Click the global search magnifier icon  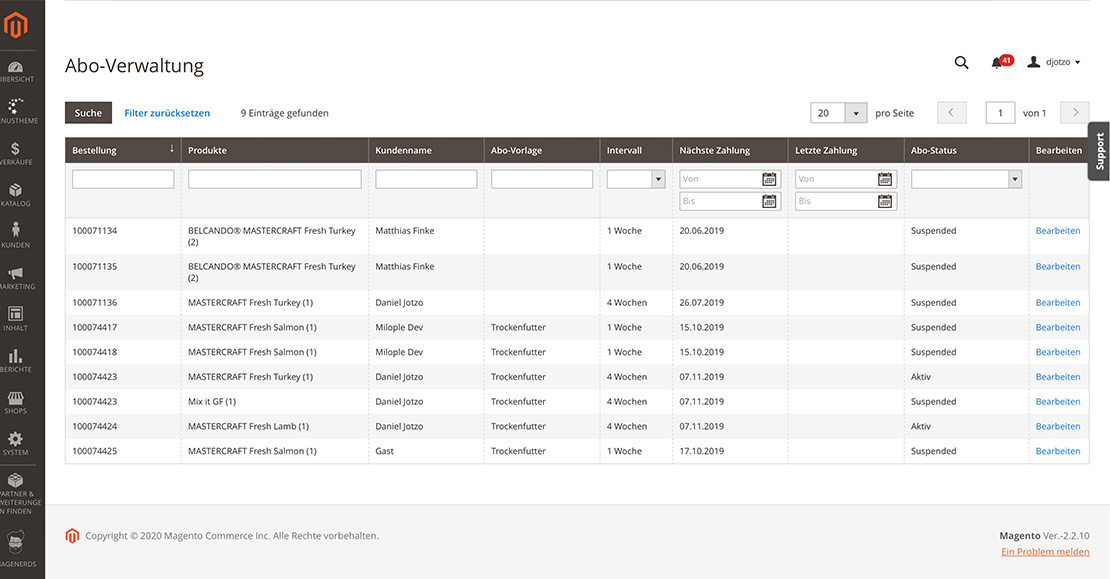[x=961, y=62]
